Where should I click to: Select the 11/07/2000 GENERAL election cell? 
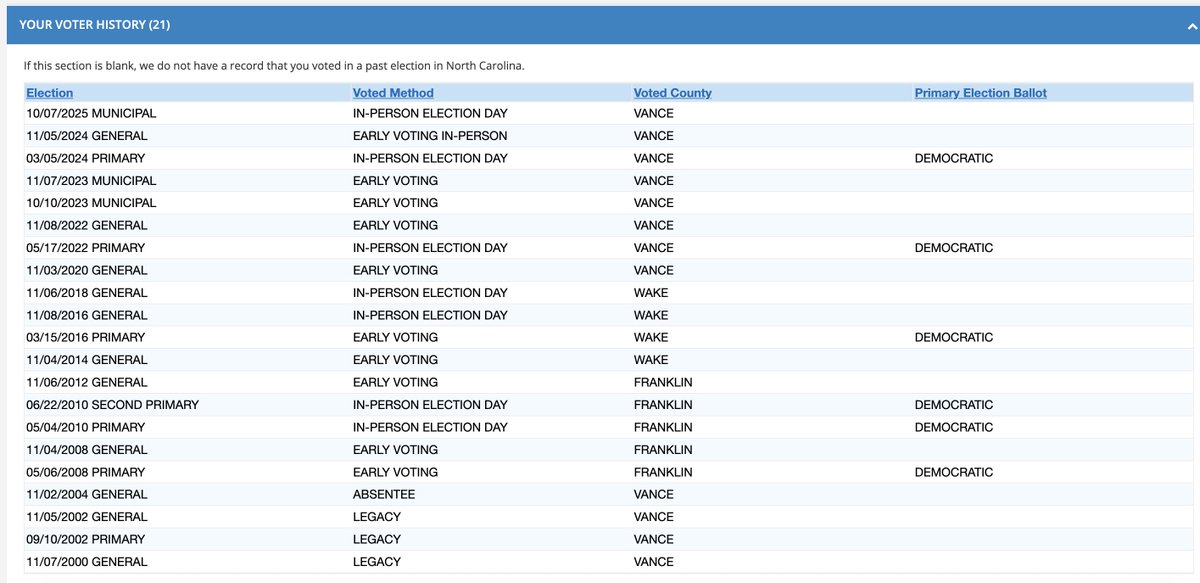[87, 562]
